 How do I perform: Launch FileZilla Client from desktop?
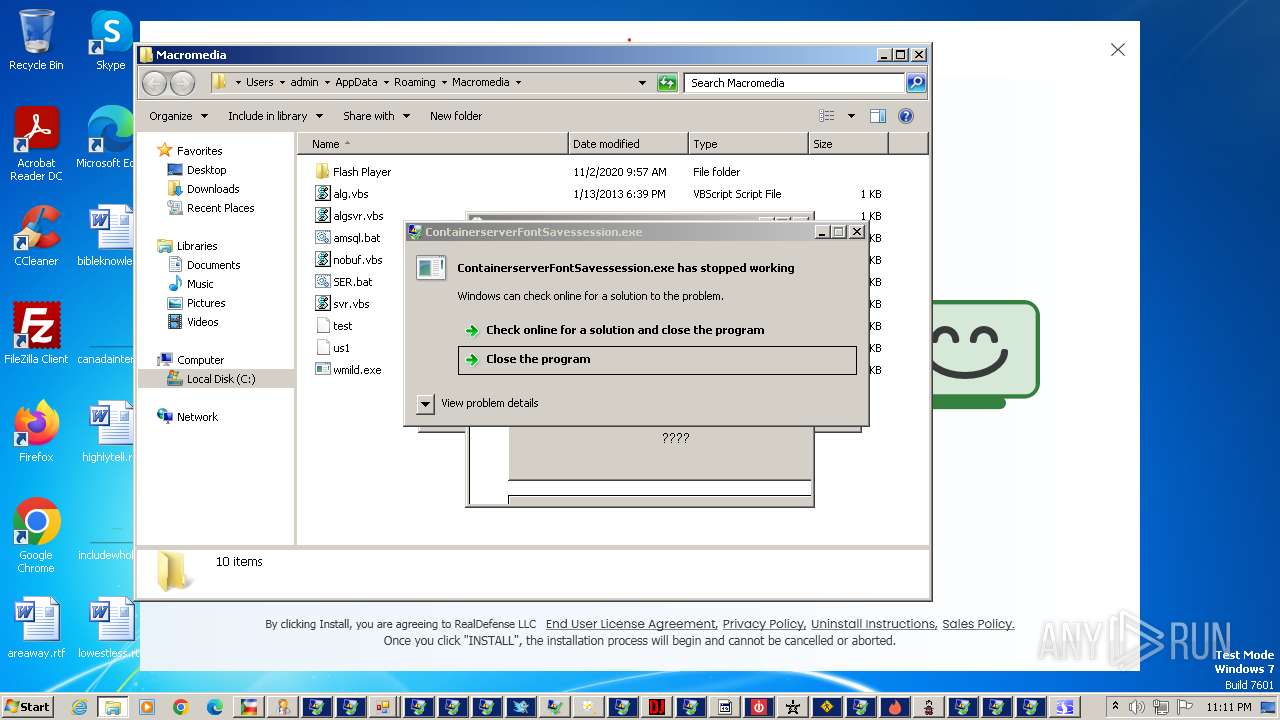(36, 333)
